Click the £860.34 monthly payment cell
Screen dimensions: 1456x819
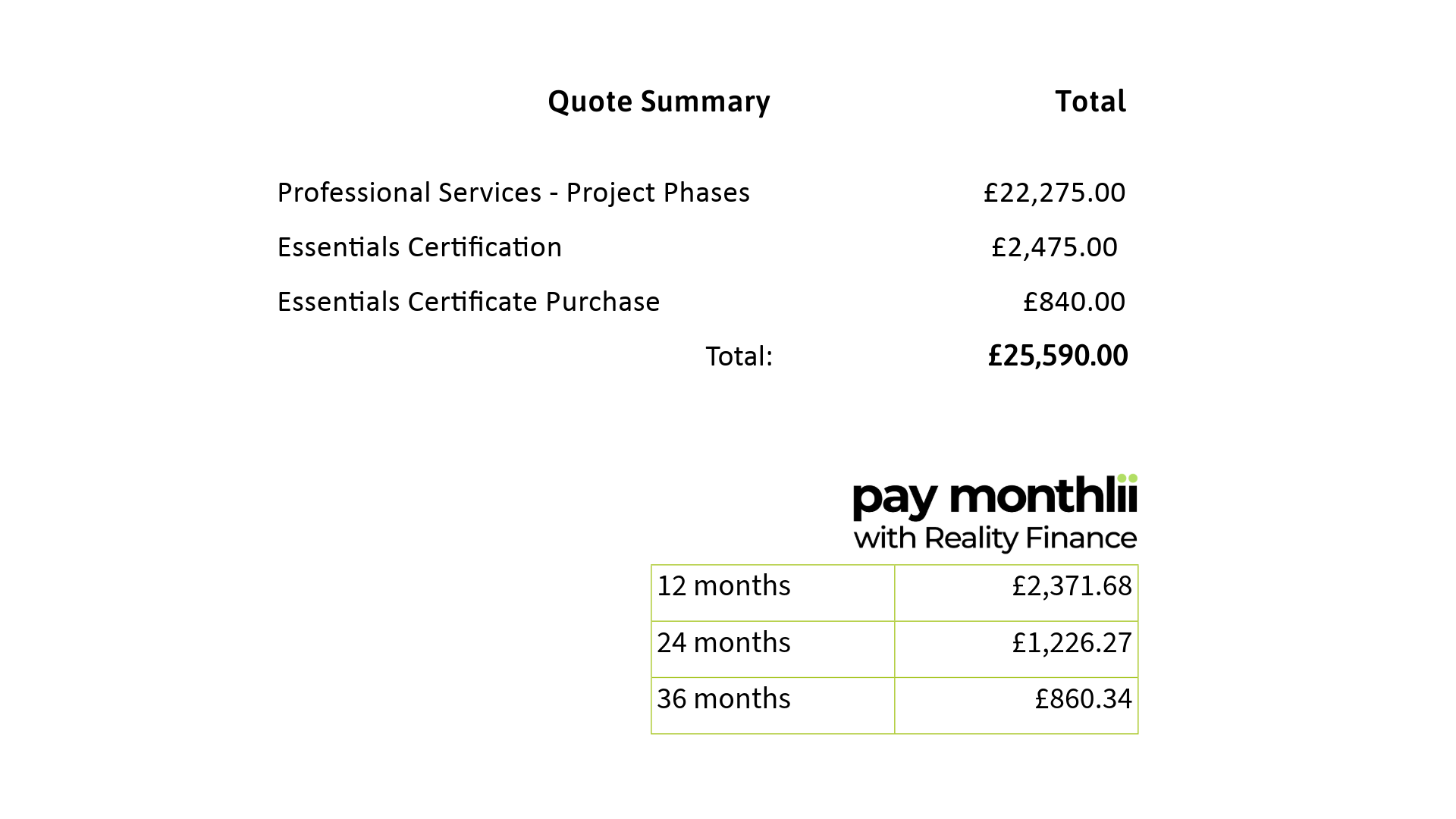1016,705
